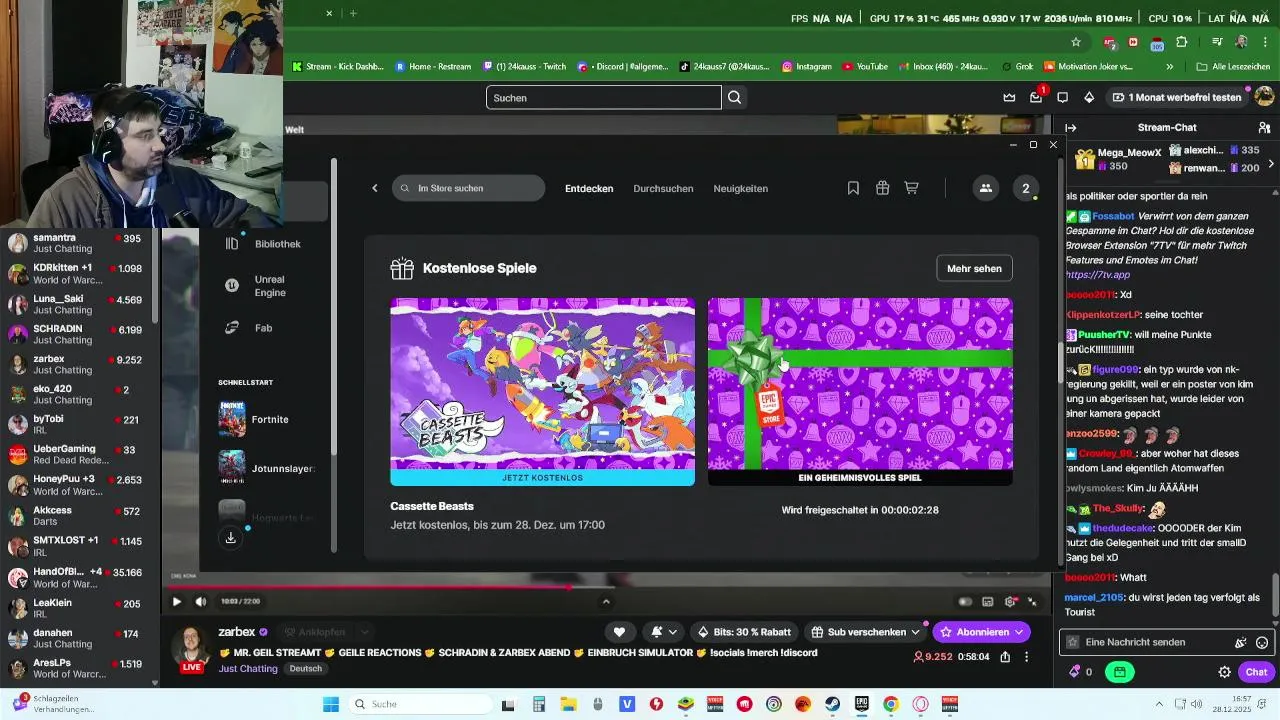Play the Twitch video player
Viewport: 1280px width, 720px height.
[x=177, y=601]
